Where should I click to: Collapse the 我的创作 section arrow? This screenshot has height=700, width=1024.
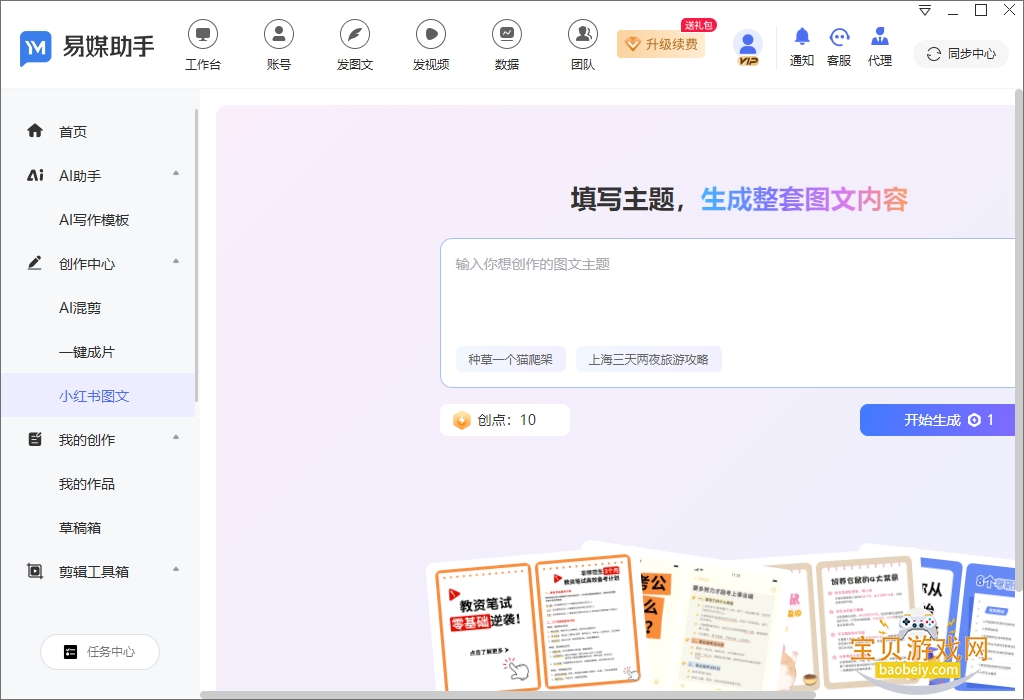click(176, 437)
